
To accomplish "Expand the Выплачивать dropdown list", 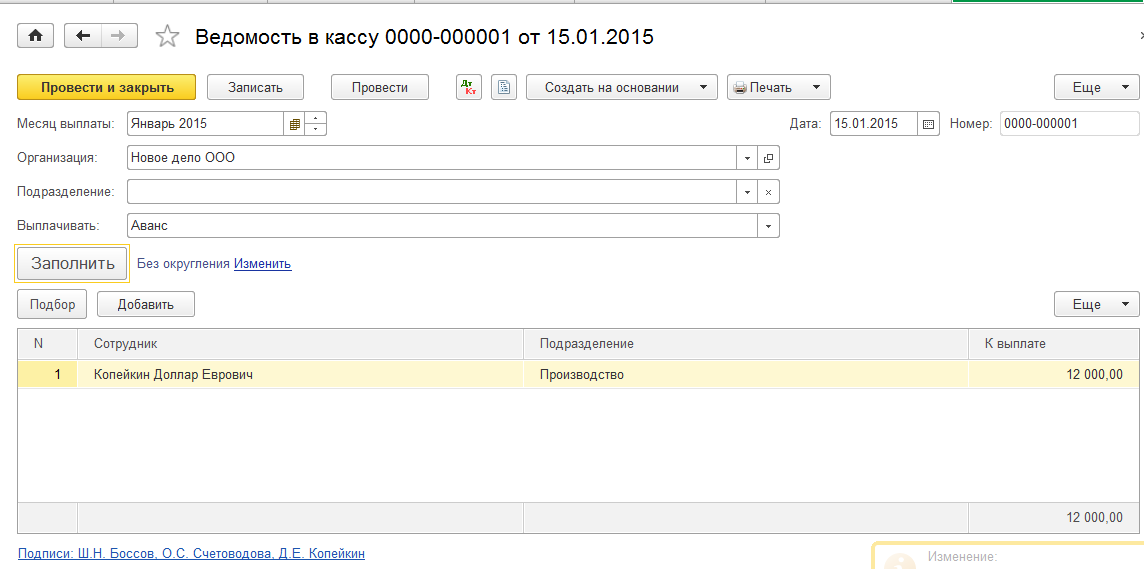I will point(768,226).
